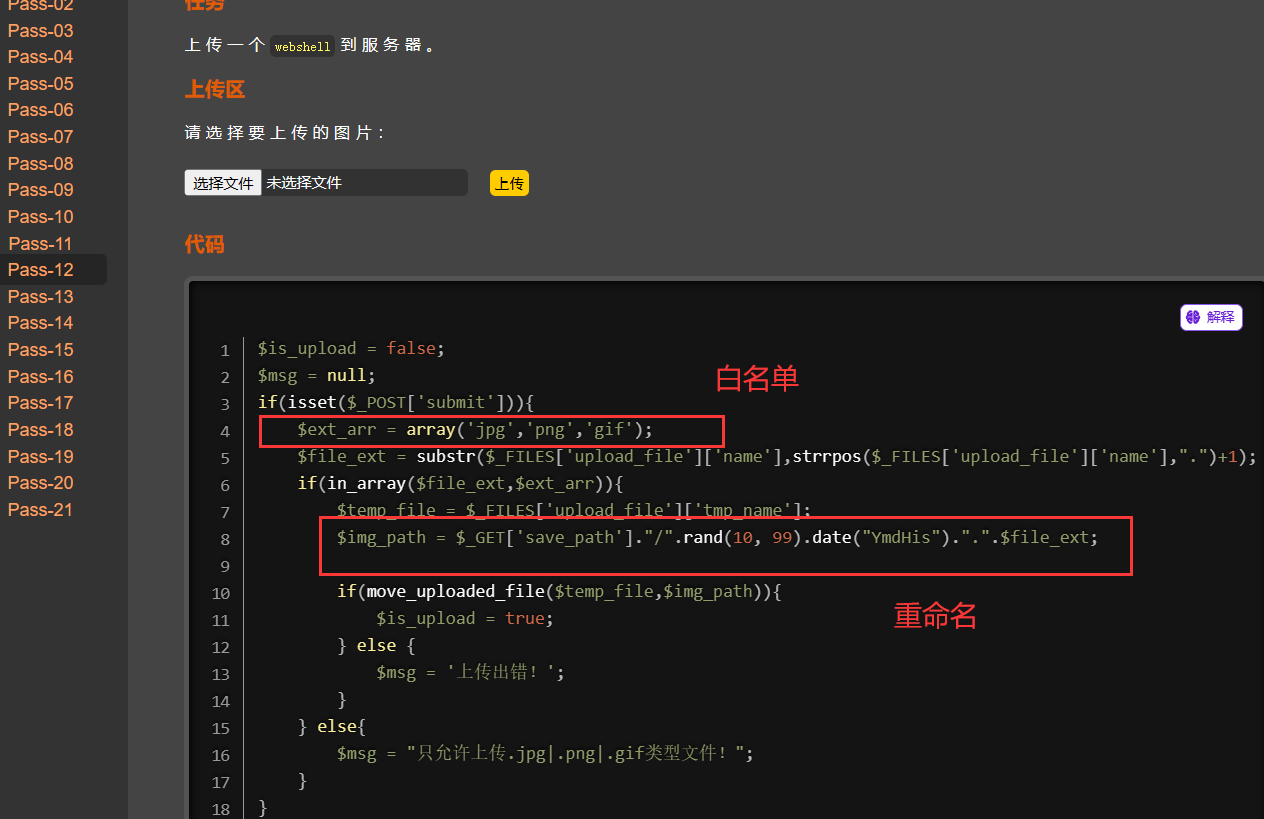This screenshot has height=819, width=1264.
Task: Navigate to Pass-17 in sidebar
Action: pos(41,403)
